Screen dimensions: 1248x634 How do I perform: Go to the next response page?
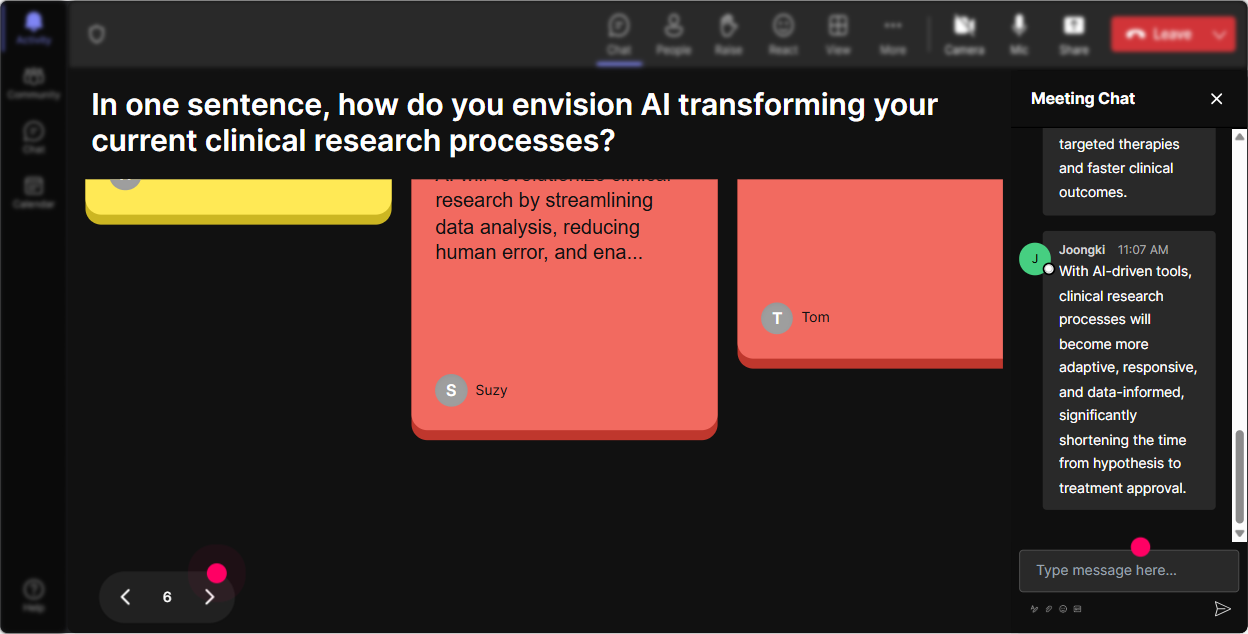[x=209, y=597]
